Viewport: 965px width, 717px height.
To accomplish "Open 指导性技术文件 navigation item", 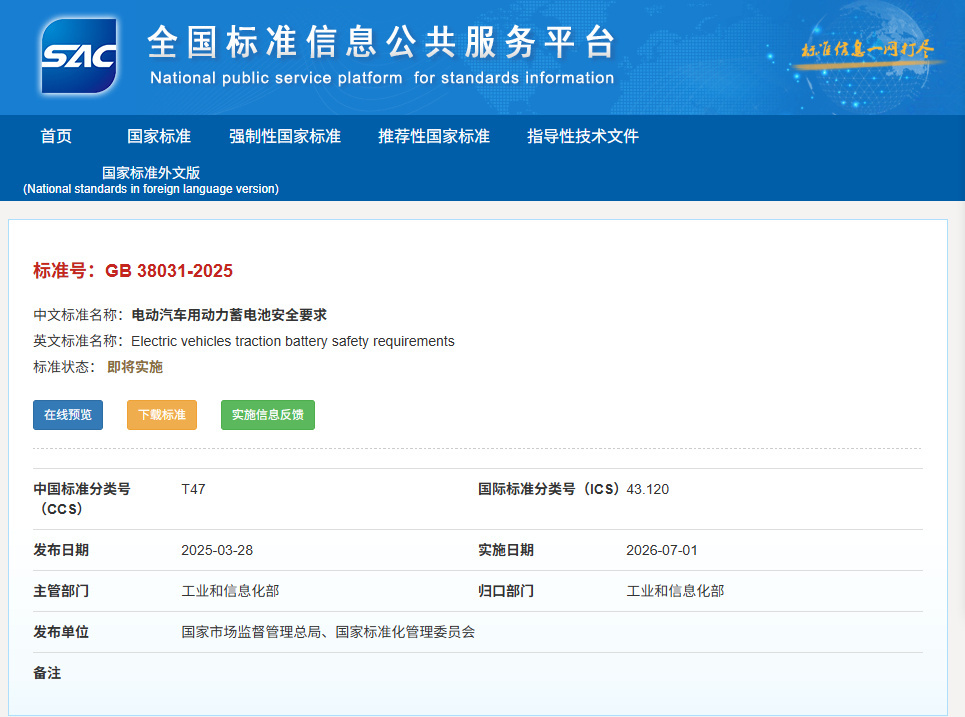I will point(583,136).
